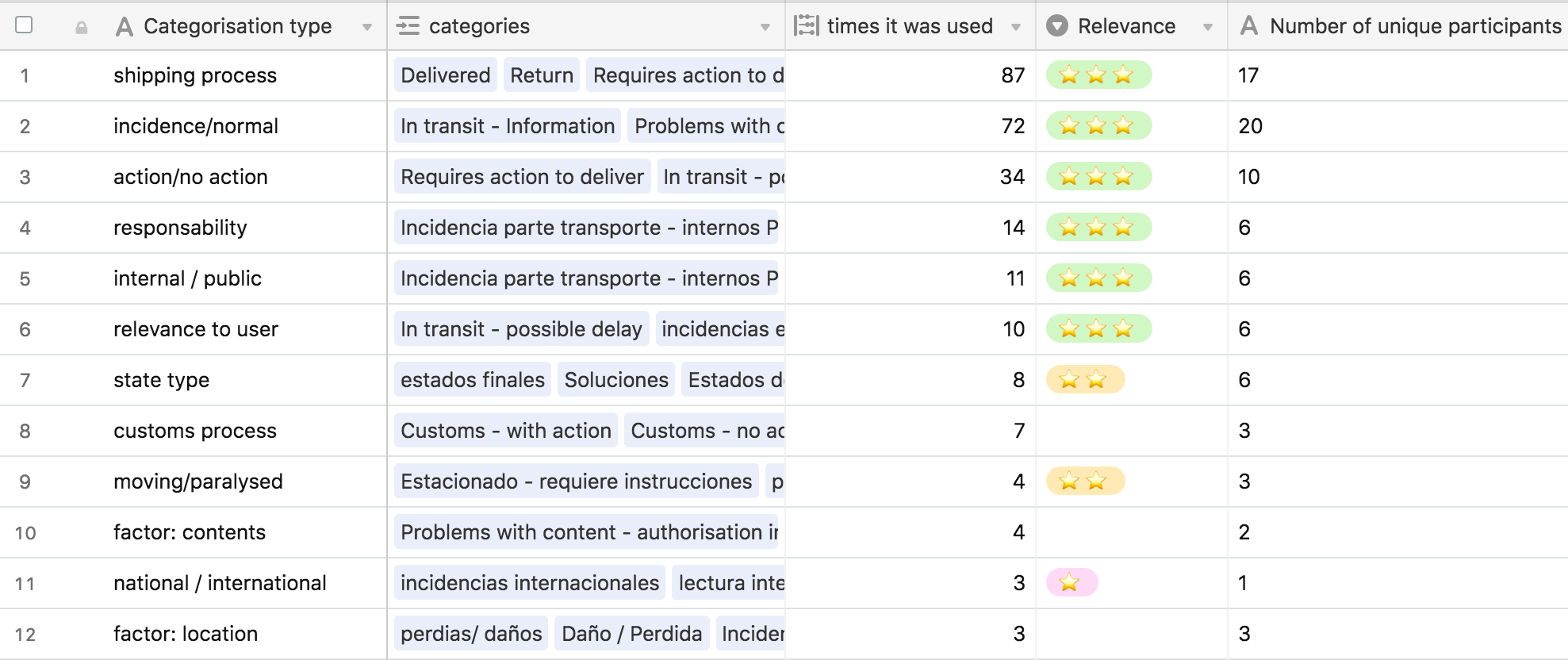Click the single-select icon beside Relevance header
Viewport: 1568px width, 660px height.
[x=1056, y=26]
